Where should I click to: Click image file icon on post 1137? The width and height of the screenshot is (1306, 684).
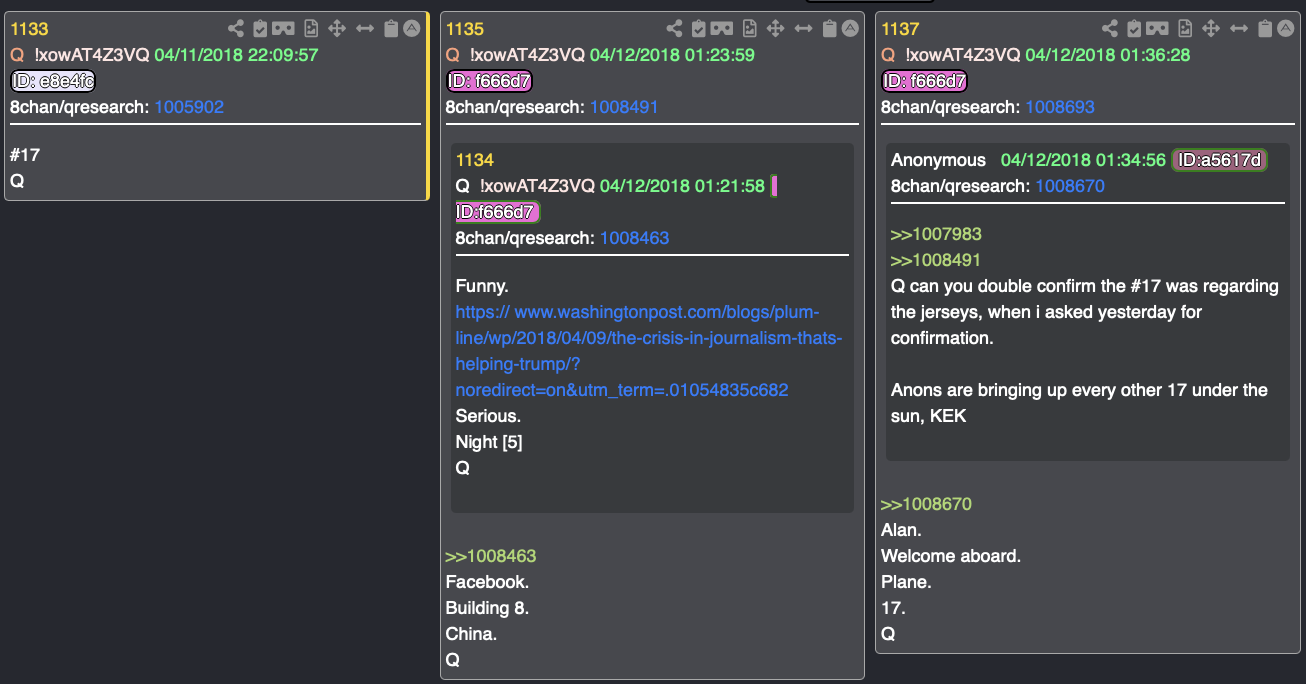coord(1184,29)
